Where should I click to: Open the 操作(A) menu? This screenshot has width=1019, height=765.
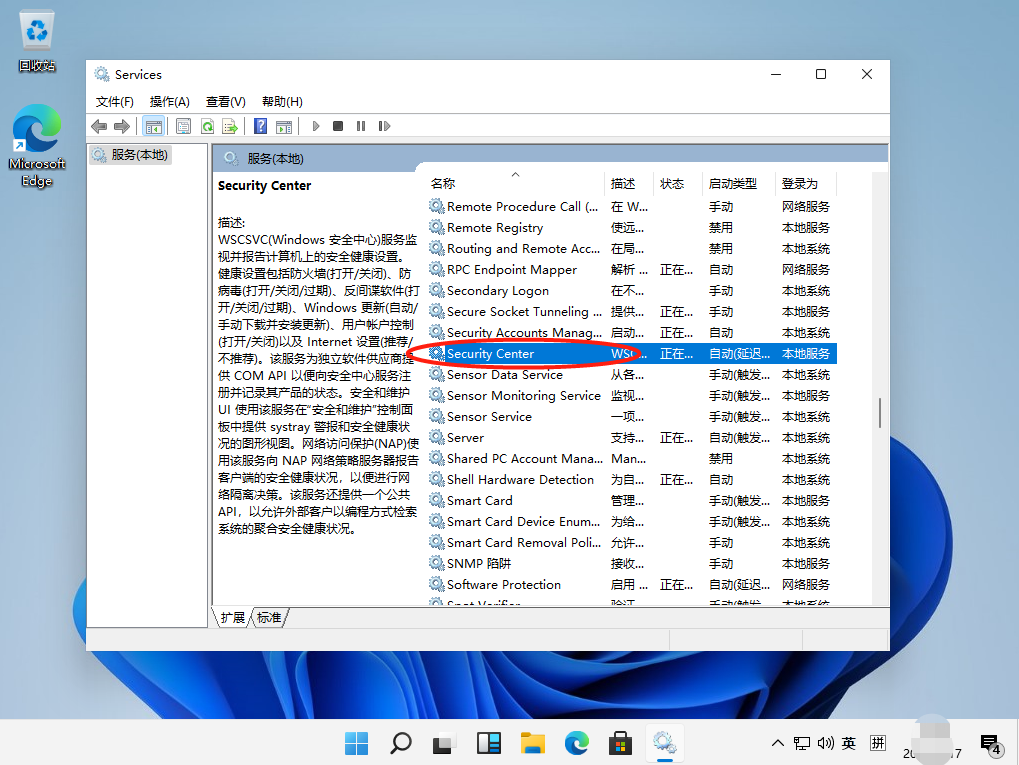pos(169,101)
